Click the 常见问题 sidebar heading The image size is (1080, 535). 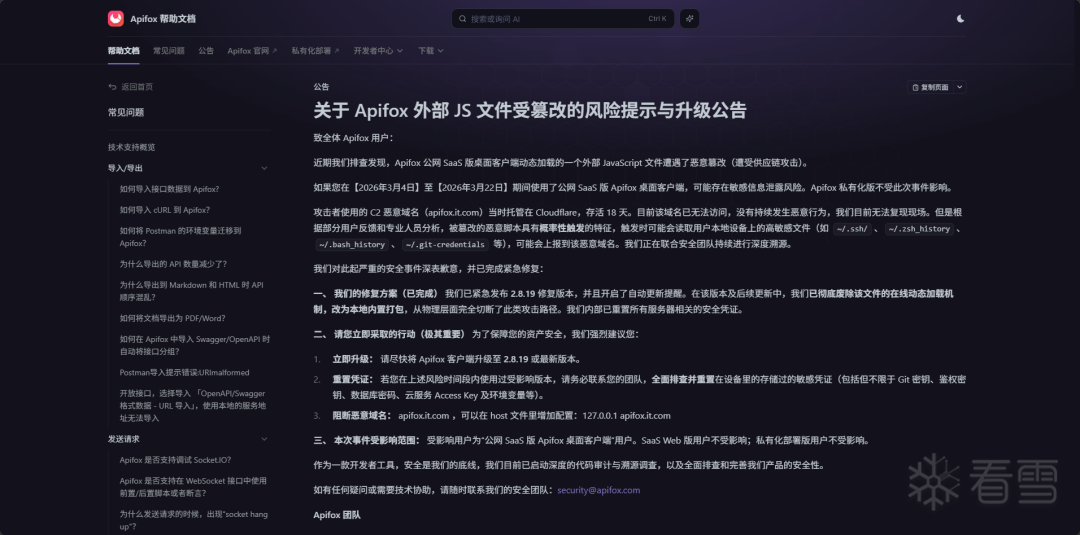coord(126,112)
